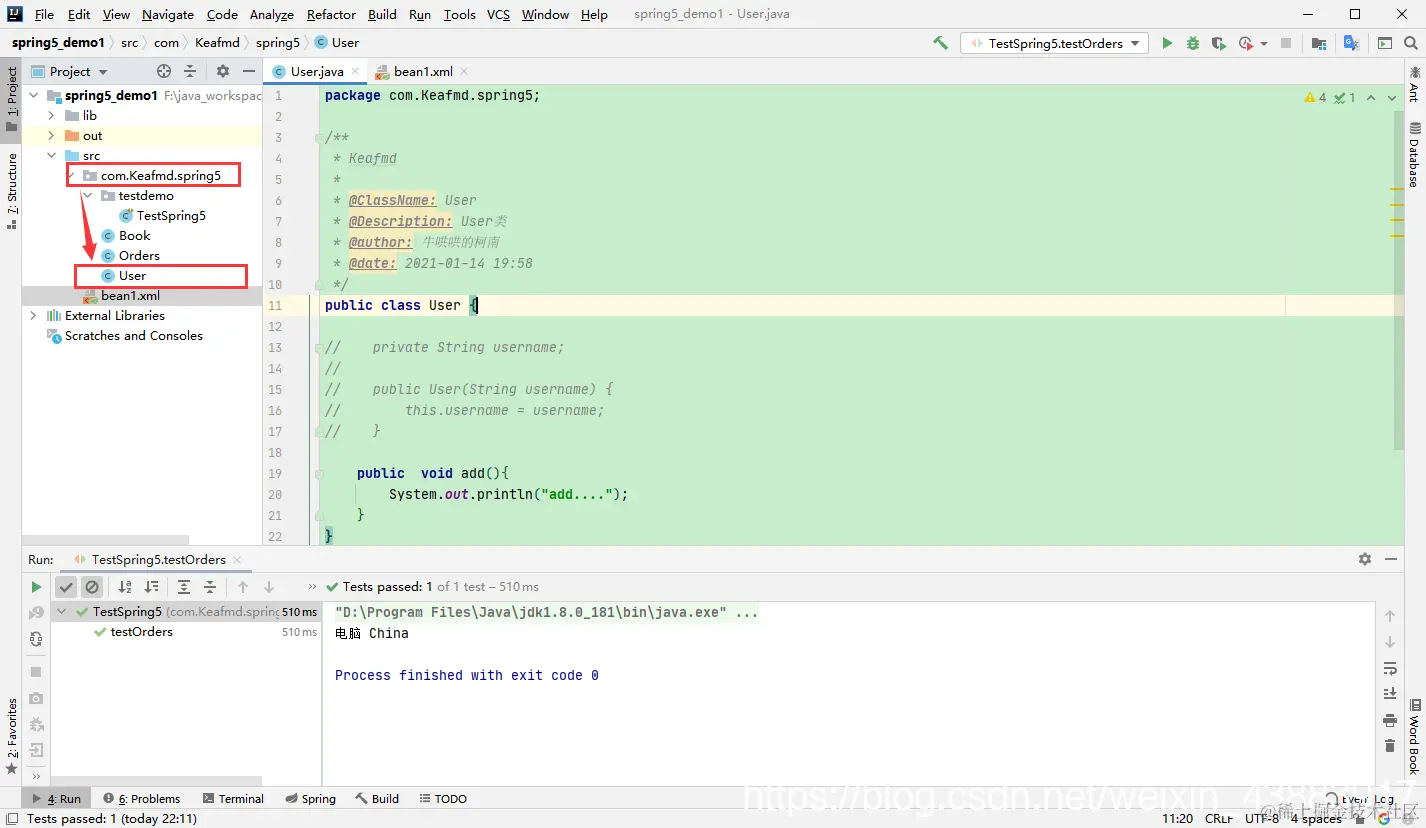Open profiler options dropdown arrow
Viewport: 1426px width, 828px height.
tap(1264, 43)
